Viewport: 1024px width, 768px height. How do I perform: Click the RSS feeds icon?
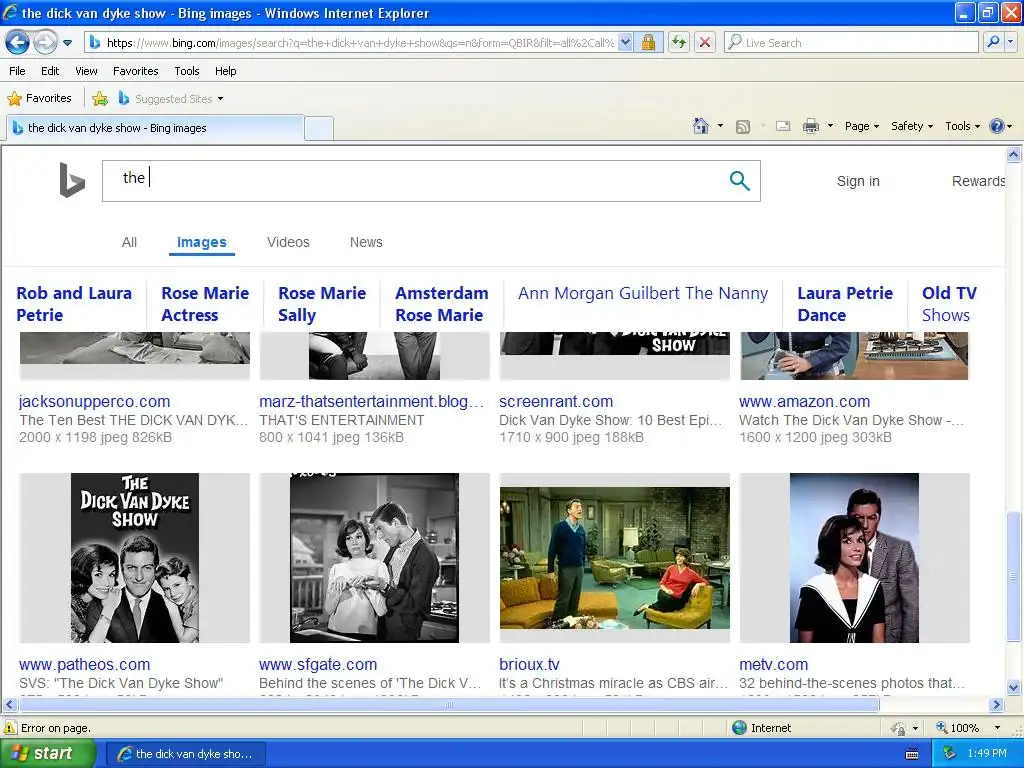[743, 126]
